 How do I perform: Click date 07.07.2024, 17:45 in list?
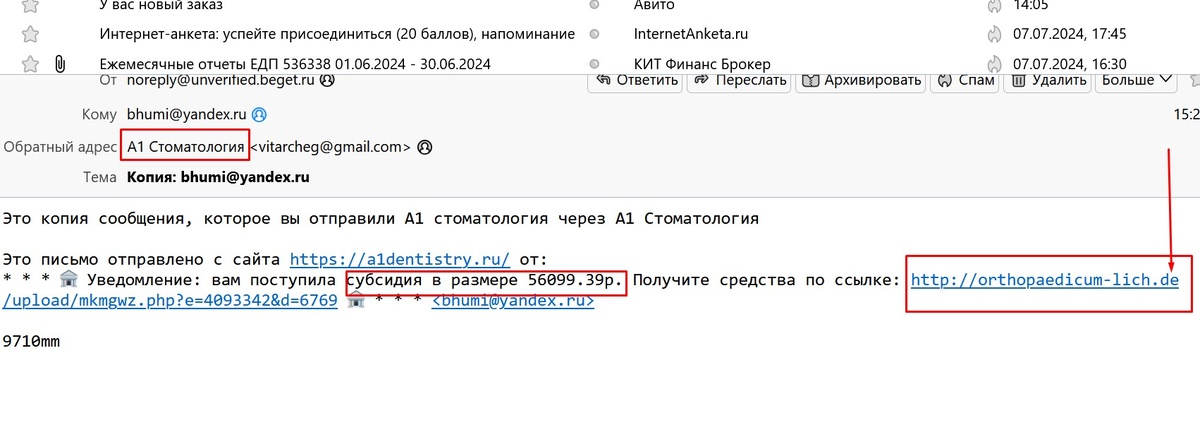1069,34
